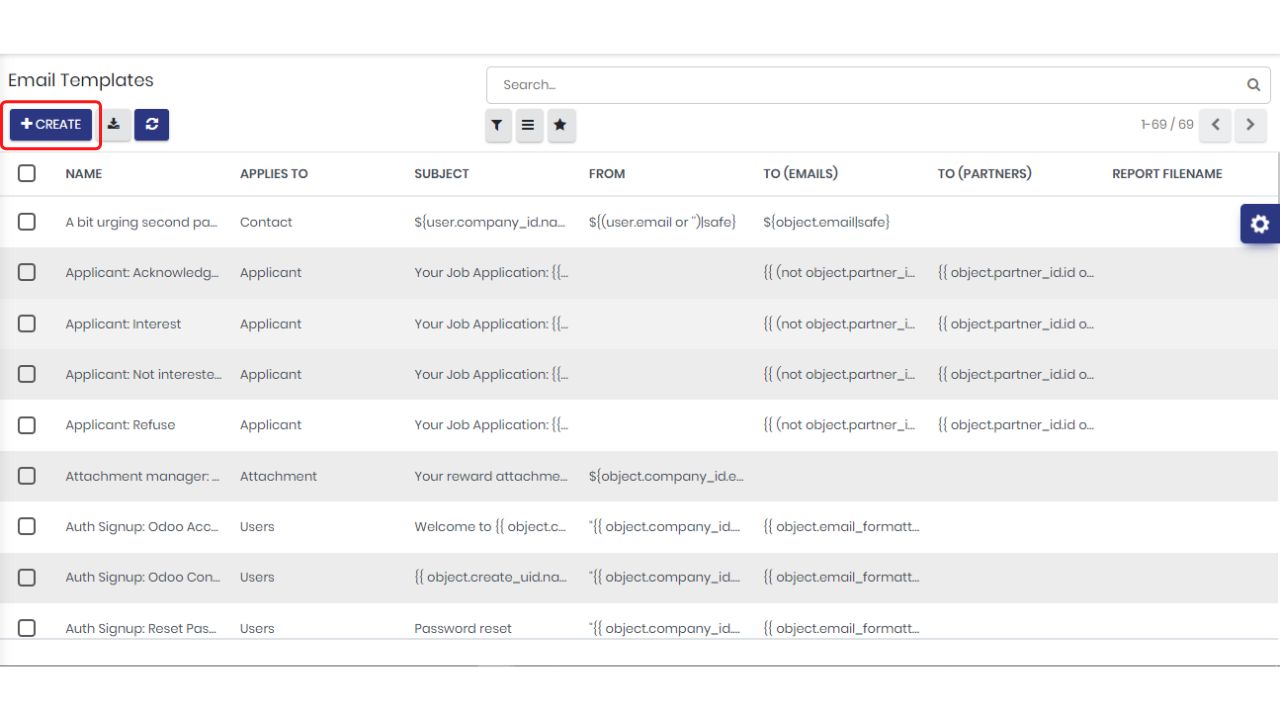Screen dimensions: 1280x720
Task: Click the import/download records icon
Action: pyautogui.click(x=114, y=125)
